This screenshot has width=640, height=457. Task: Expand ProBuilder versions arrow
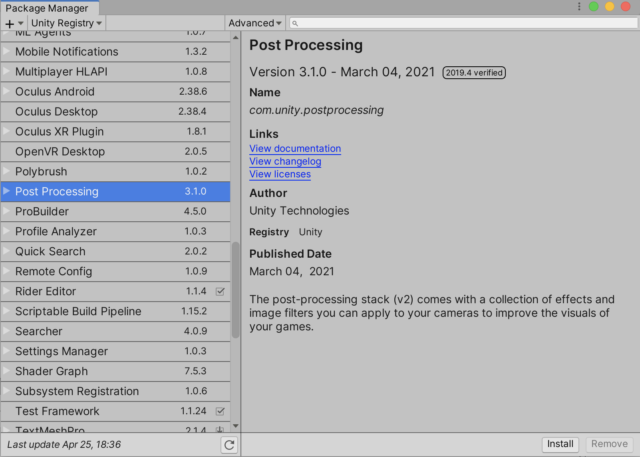pos(6,211)
